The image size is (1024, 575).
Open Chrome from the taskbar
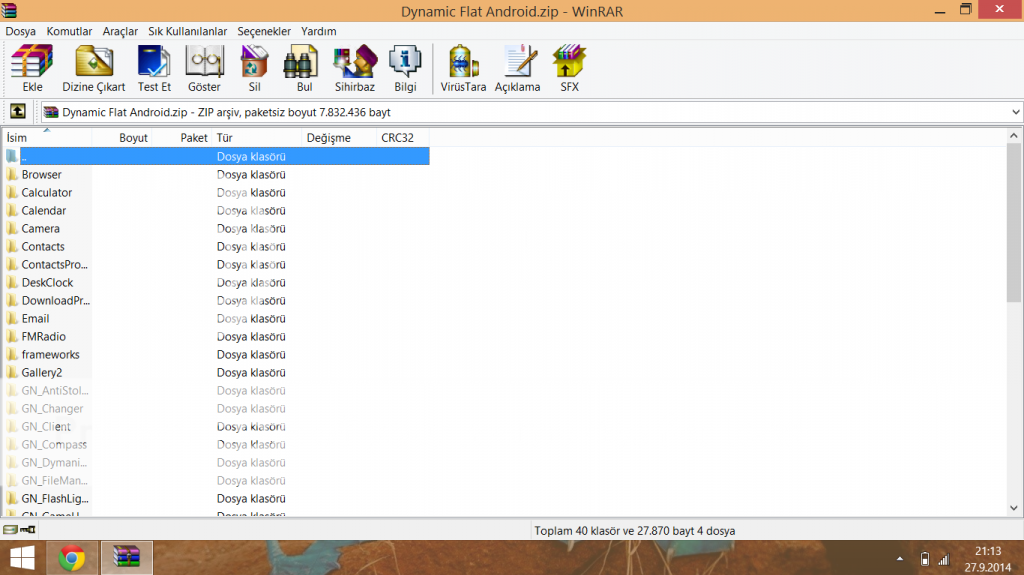71,557
